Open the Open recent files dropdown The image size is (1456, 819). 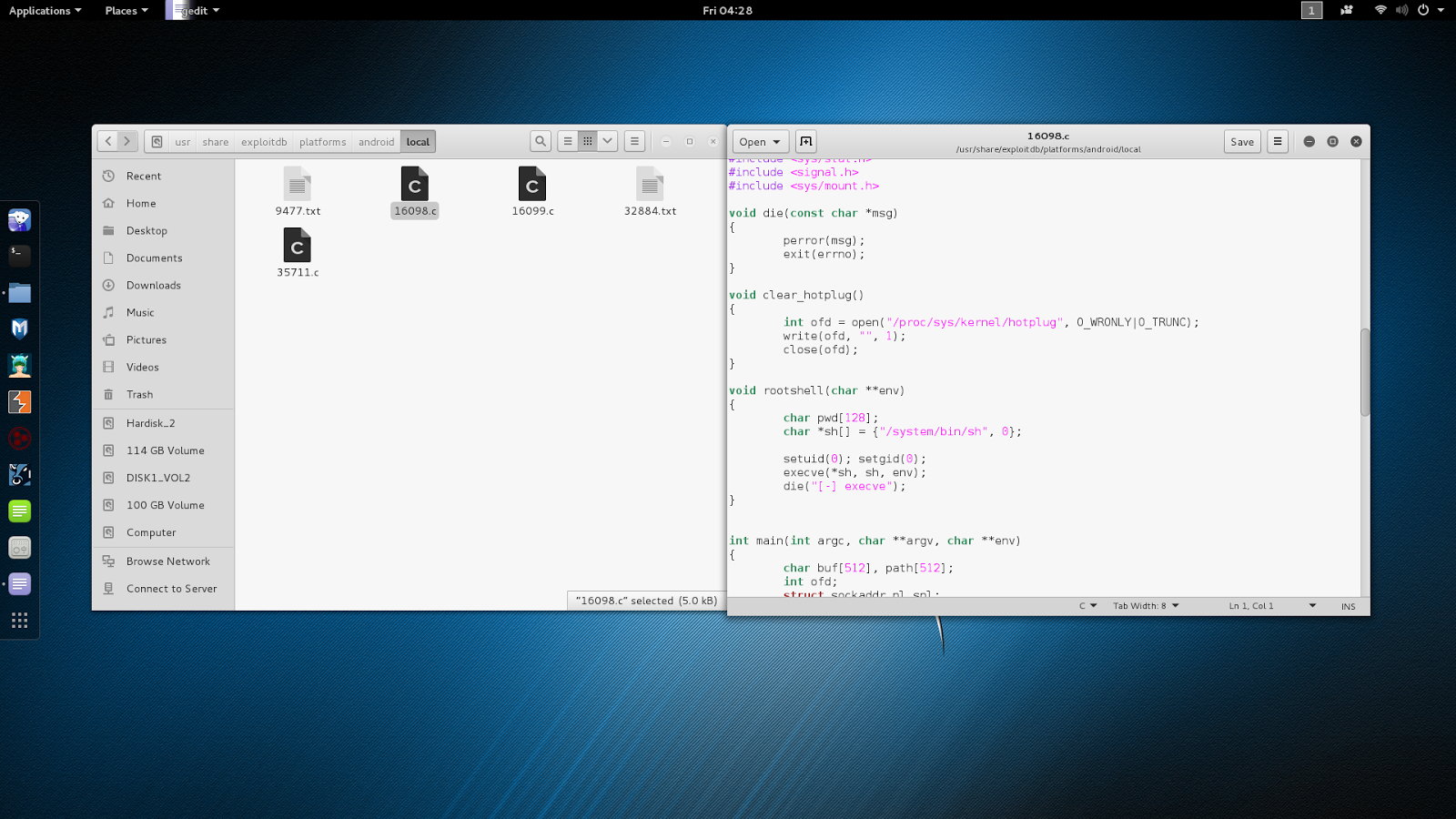(775, 141)
